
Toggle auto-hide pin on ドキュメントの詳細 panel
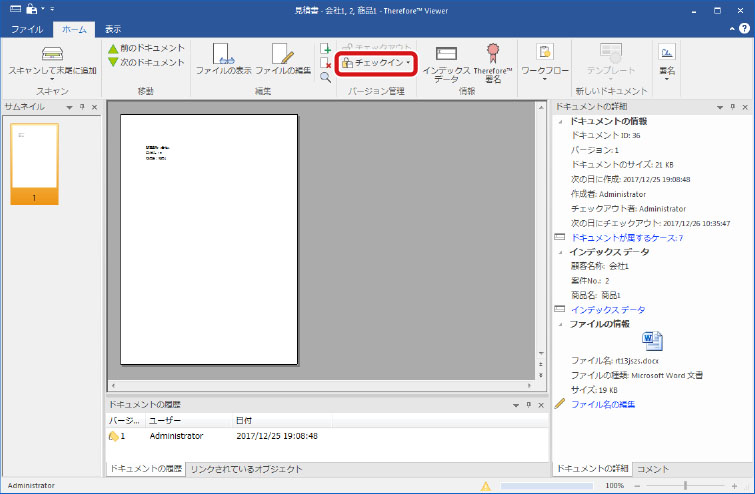732,107
